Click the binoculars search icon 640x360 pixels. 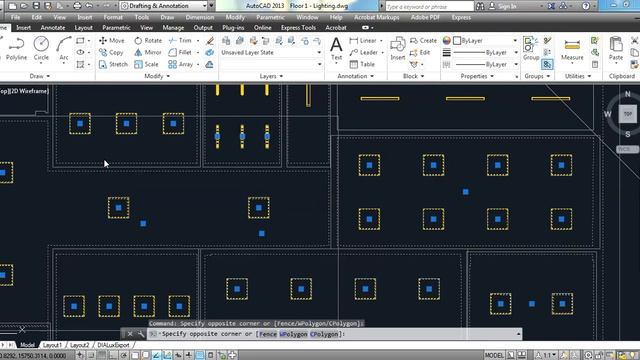[480, 6]
